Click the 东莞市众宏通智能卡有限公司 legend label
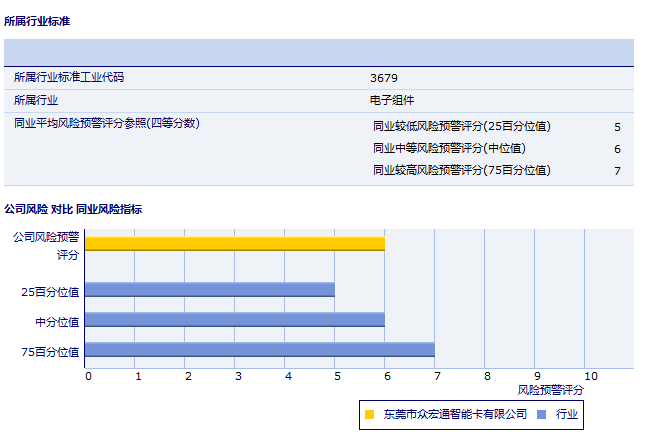Screen dimensions: 663x440 coord(454,414)
